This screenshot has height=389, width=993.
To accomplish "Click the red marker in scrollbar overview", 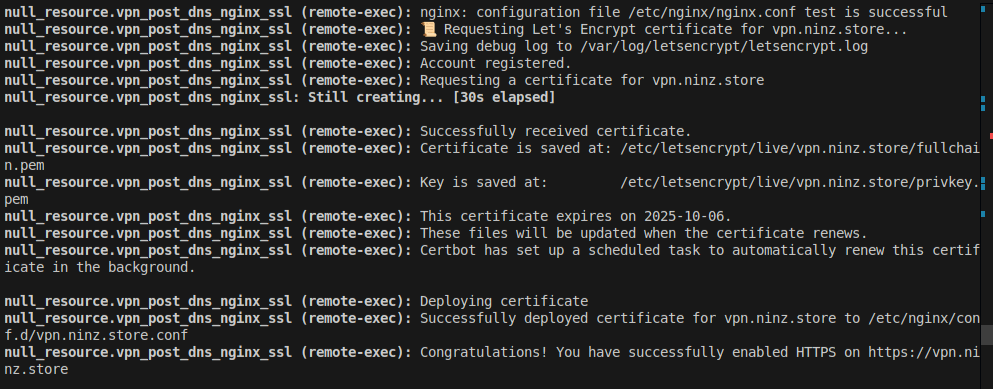I will tap(991, 136).
